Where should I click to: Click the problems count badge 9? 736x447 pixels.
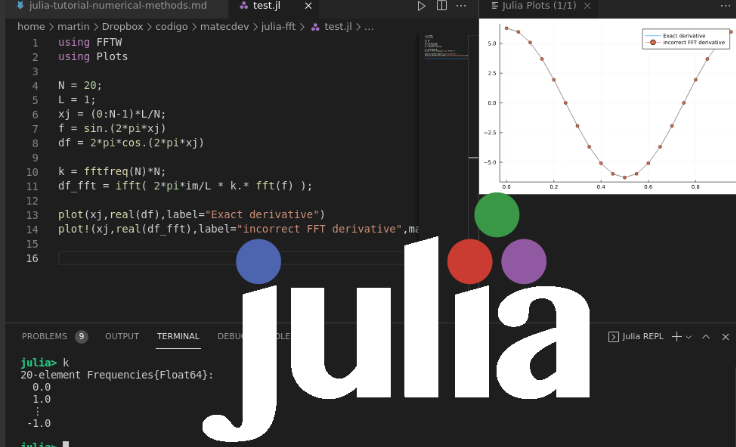[82, 336]
